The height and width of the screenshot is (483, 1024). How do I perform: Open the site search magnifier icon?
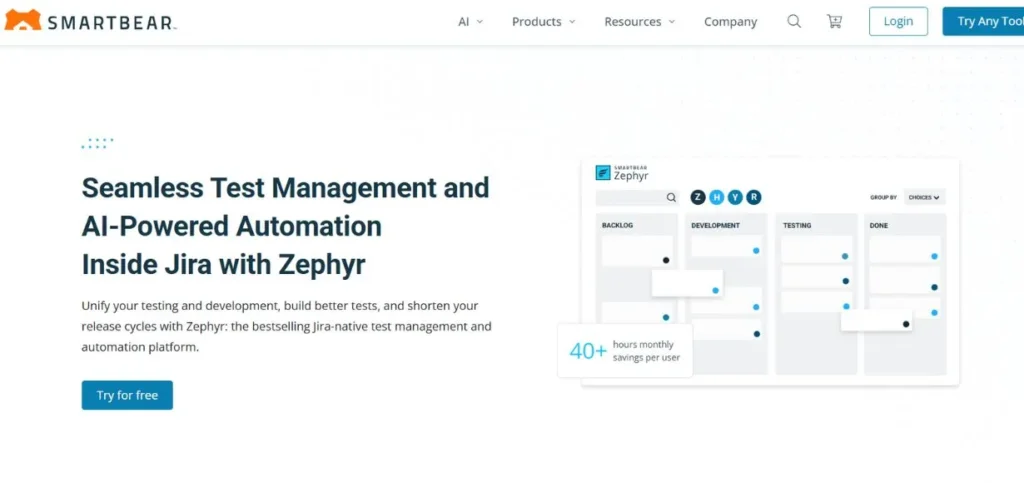(794, 22)
